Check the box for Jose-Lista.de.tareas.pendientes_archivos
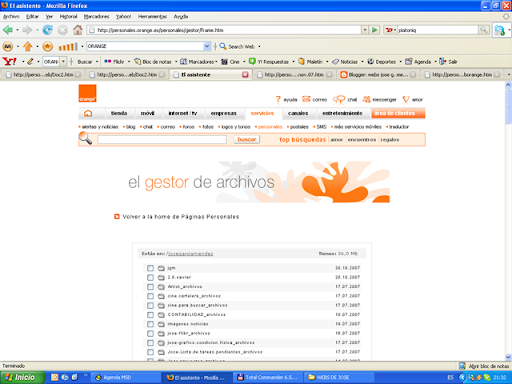This screenshot has height=384, width=512. (150, 352)
